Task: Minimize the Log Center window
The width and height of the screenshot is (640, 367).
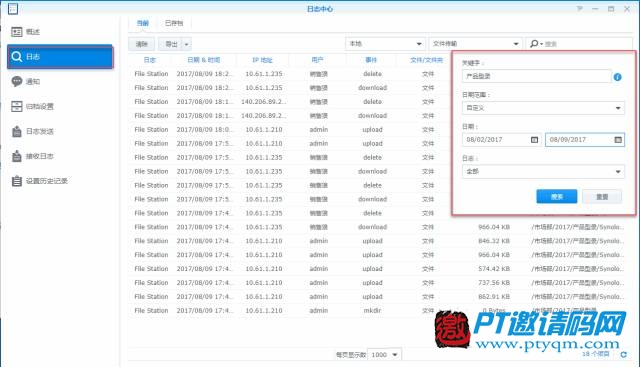Action: (595, 9)
